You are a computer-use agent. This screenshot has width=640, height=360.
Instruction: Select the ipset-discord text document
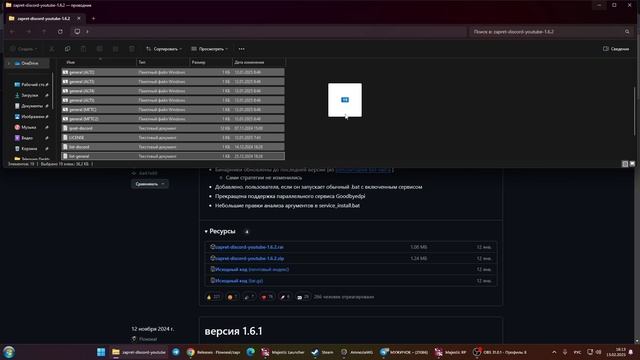(173, 128)
